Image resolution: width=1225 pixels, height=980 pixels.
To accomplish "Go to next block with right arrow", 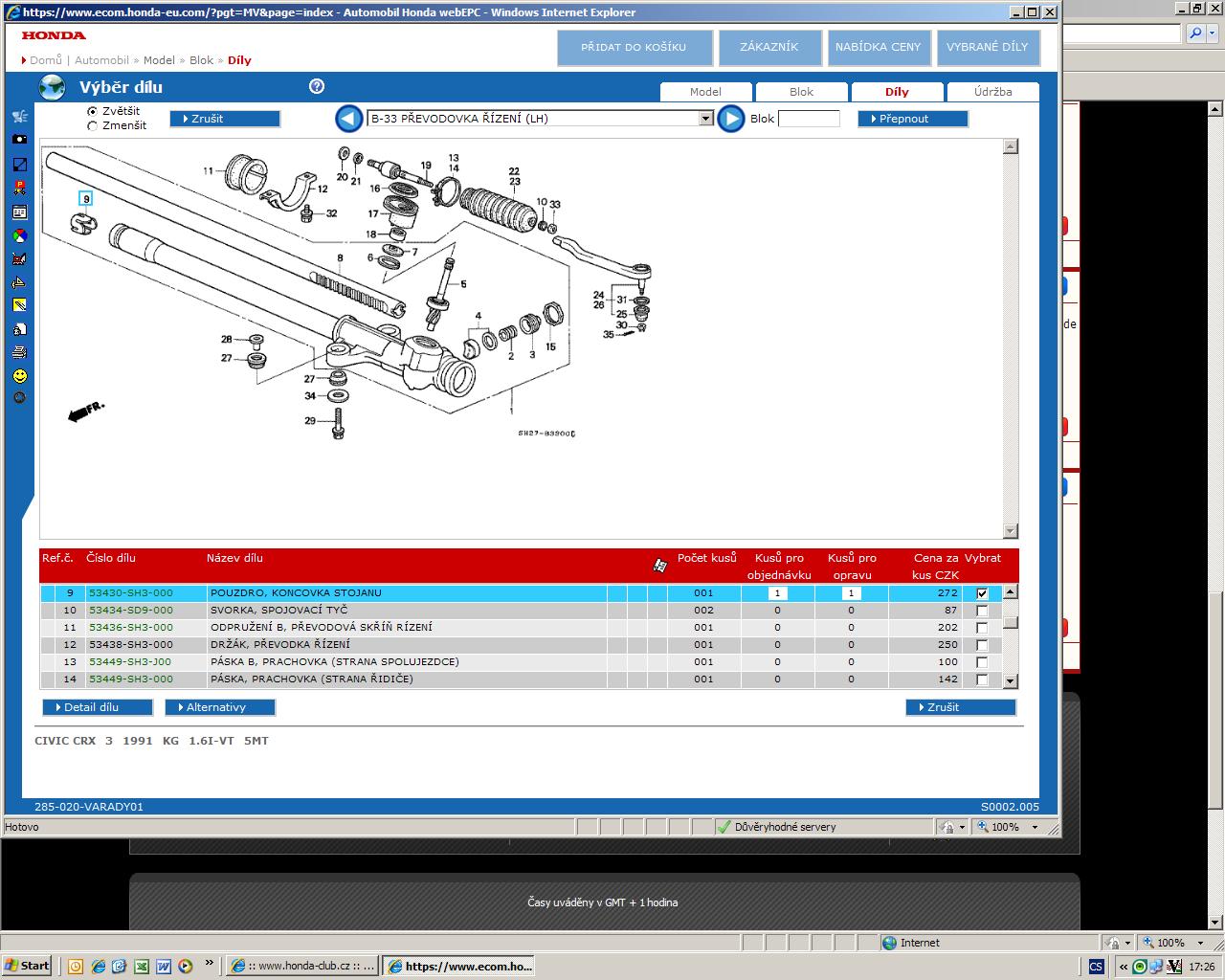I will click(x=730, y=119).
